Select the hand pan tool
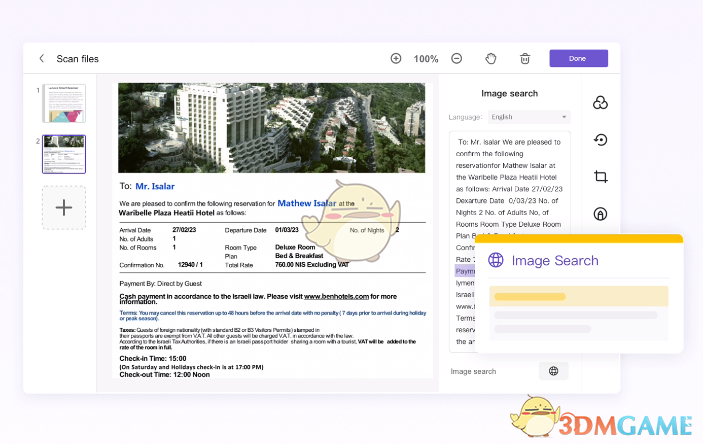Screen dimensions: 703x444 pyautogui.click(x=491, y=59)
